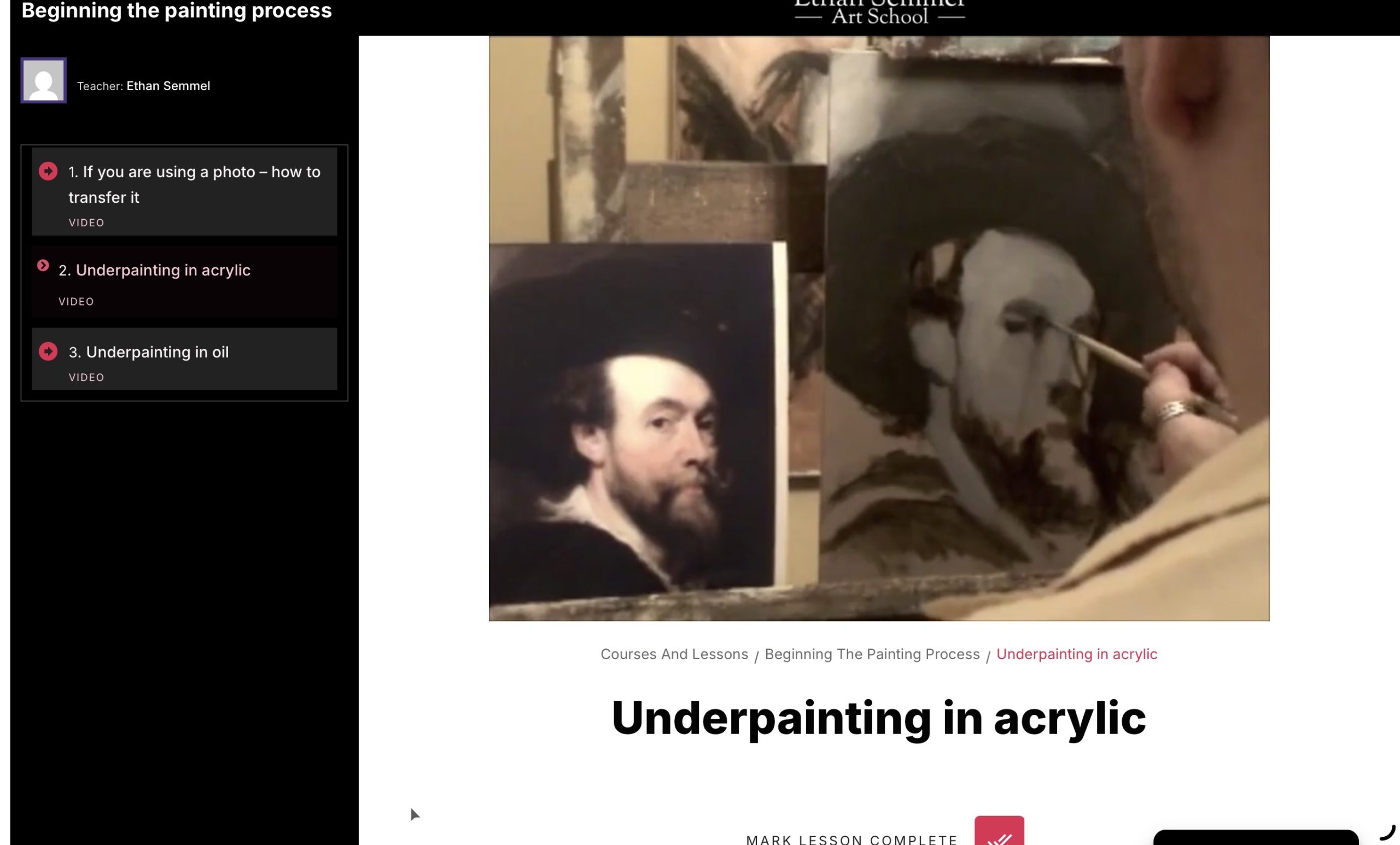
Task: Click the arrow icon beside "Underpainting in oil"
Action: point(48,350)
